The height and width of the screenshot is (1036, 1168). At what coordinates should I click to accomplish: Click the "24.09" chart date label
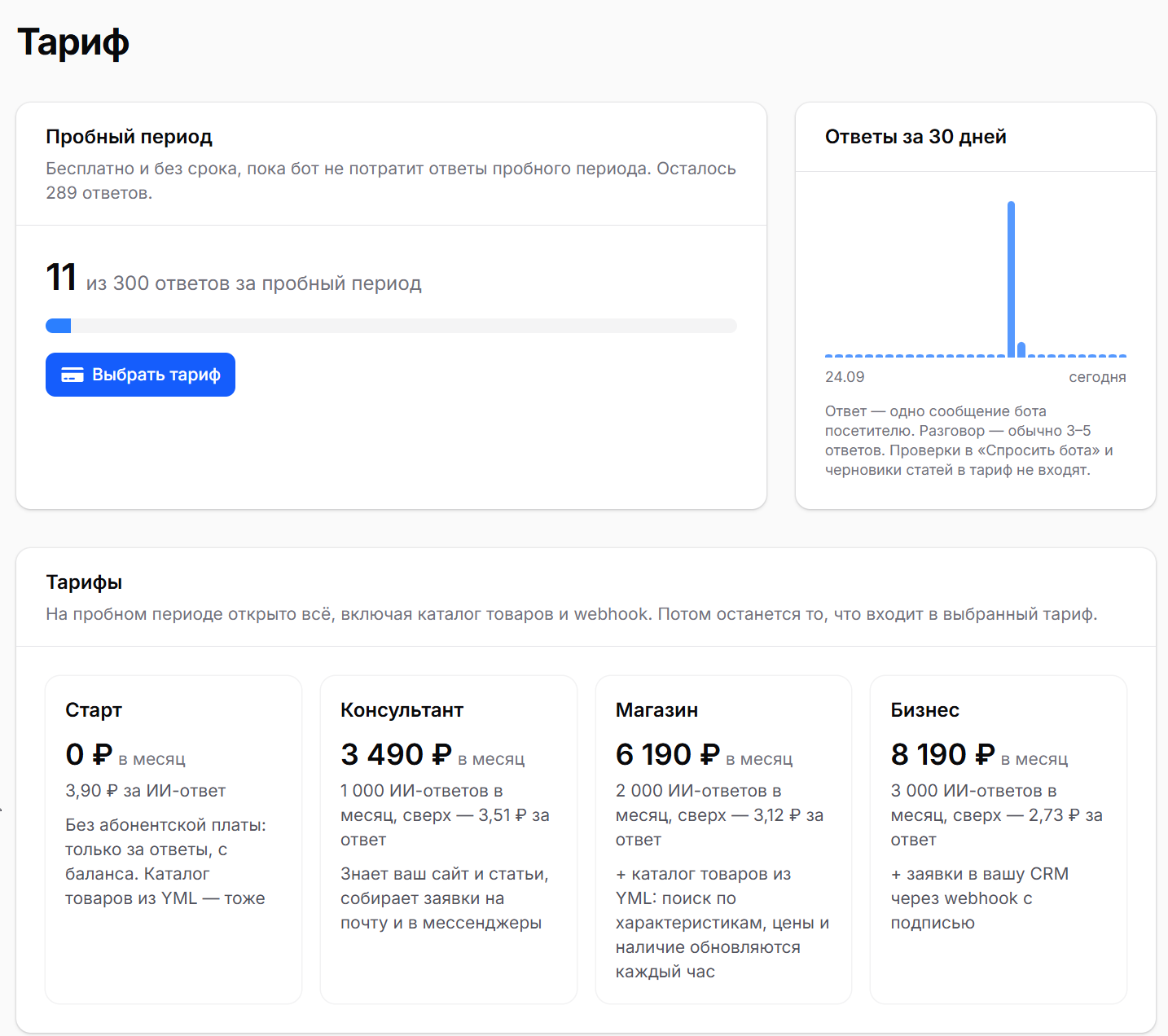[845, 377]
